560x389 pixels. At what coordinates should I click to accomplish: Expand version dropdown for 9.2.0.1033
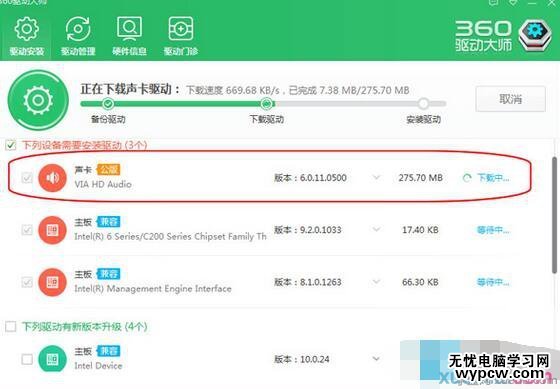point(376,229)
